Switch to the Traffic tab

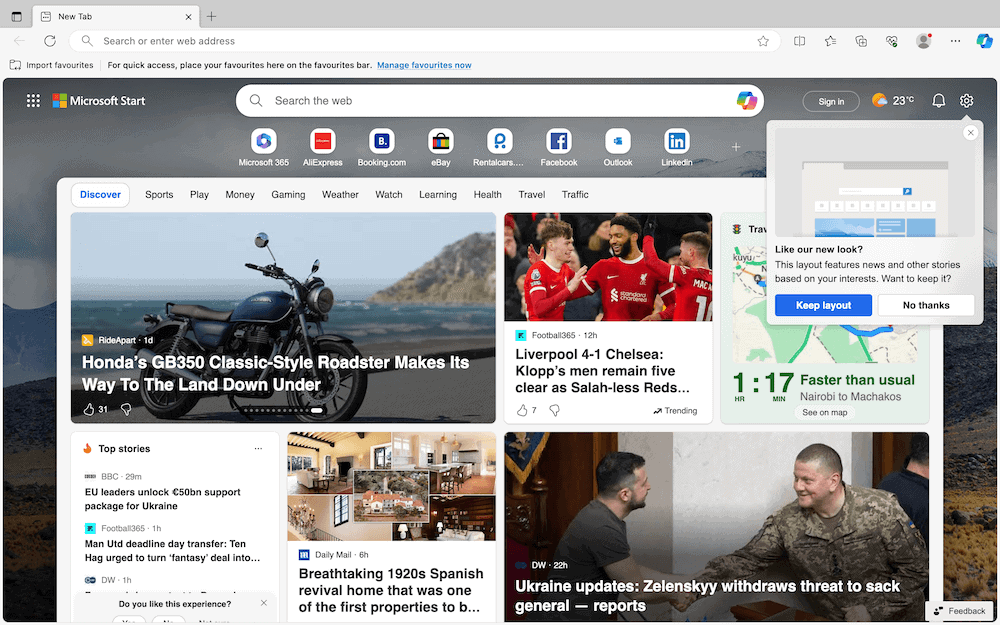(575, 195)
